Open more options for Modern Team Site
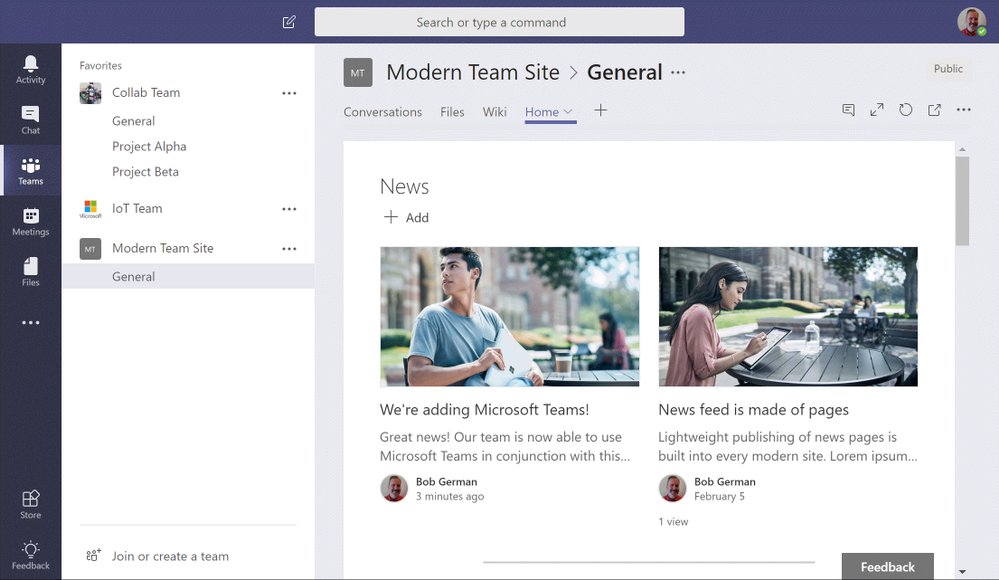The image size is (999, 580). [289, 249]
